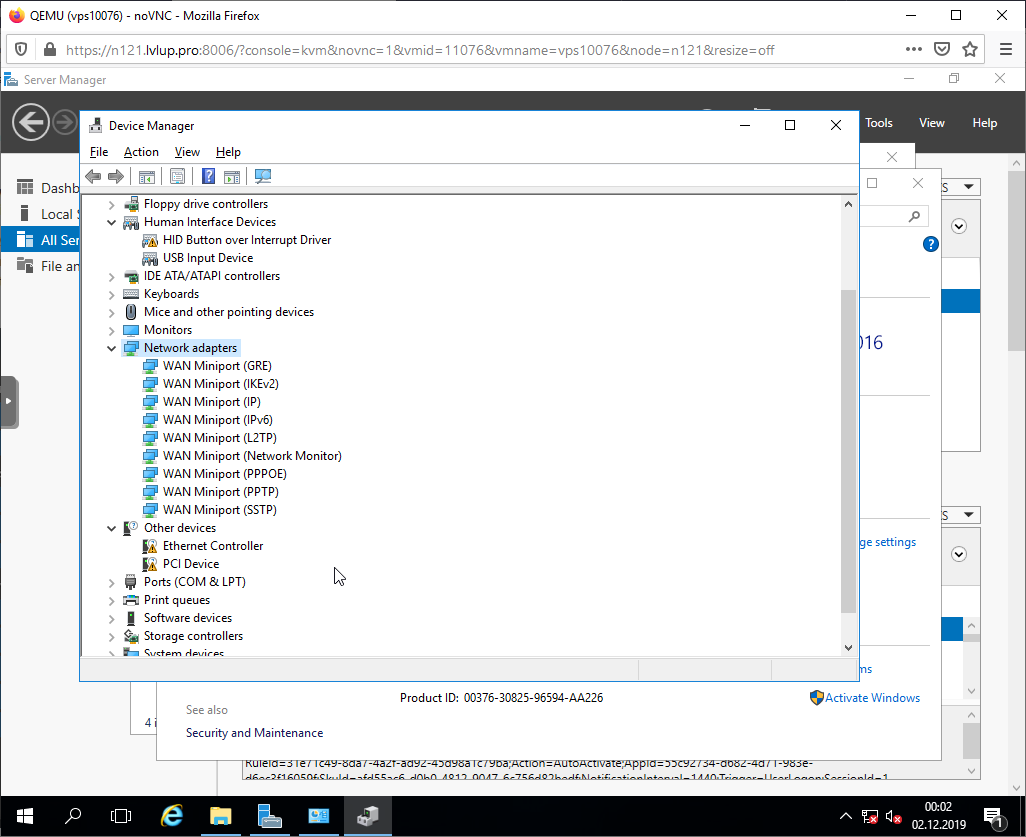Click Show/Hide Console Tree toolbar icon
Screen dimensions: 1026x837
(146, 177)
